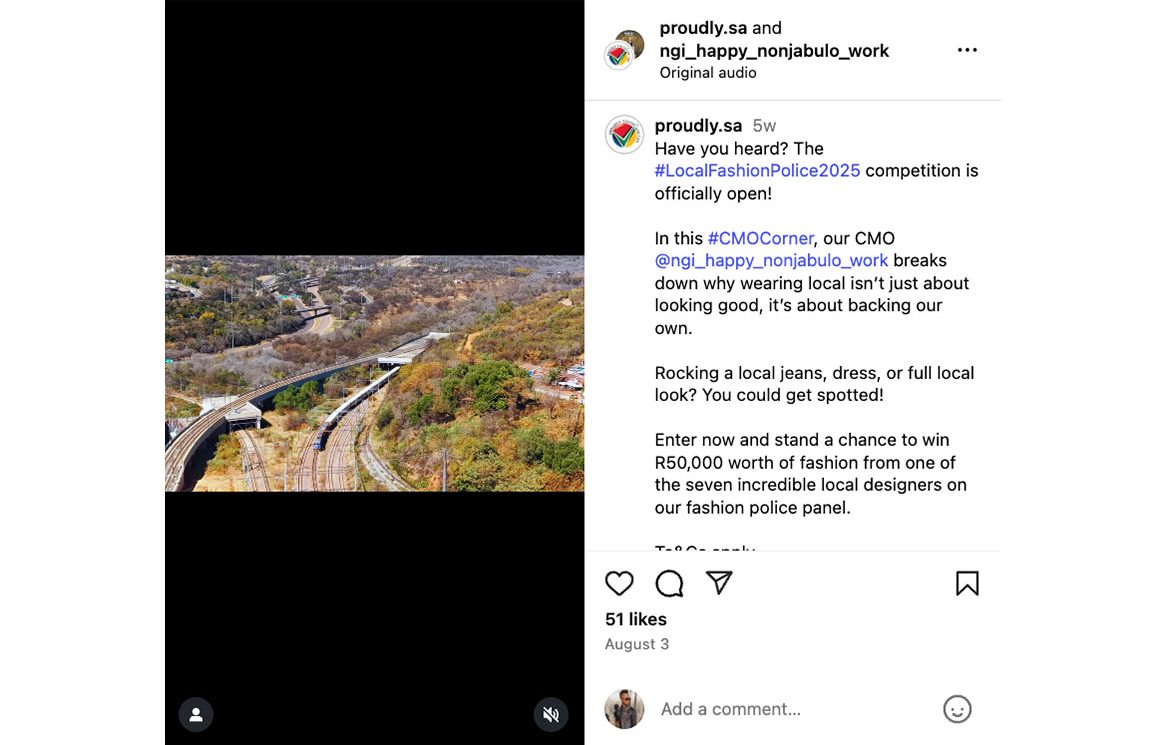
Task: Click the proudly.sa header profile picture
Action: [619, 56]
